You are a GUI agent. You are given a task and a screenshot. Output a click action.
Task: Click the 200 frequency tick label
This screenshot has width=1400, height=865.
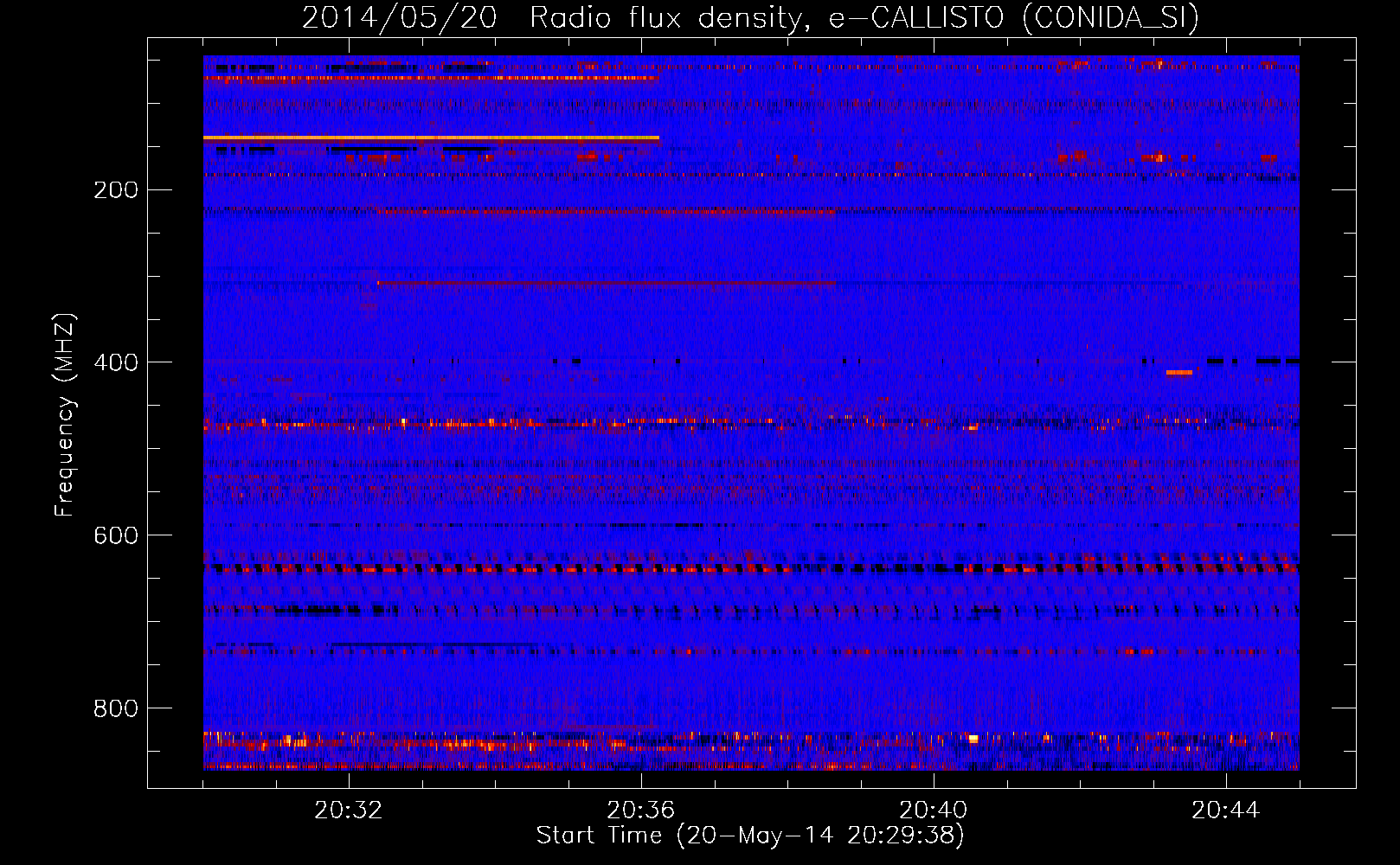pyautogui.click(x=116, y=190)
